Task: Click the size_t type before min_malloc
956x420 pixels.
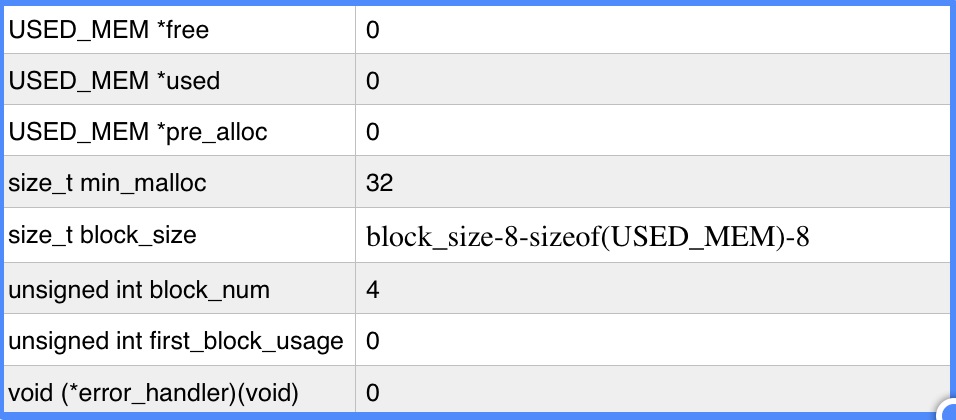Action: tap(37, 184)
